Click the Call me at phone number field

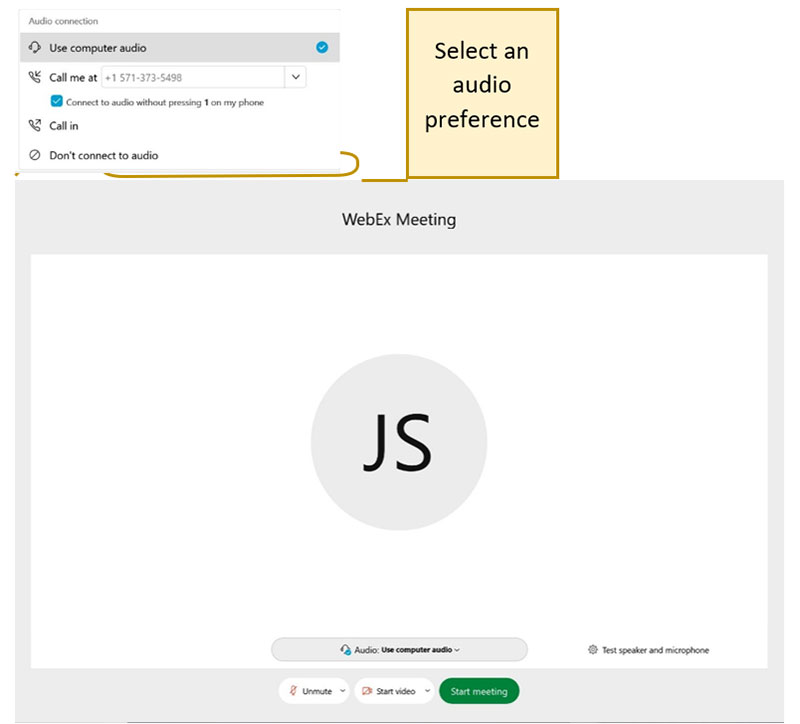192,77
